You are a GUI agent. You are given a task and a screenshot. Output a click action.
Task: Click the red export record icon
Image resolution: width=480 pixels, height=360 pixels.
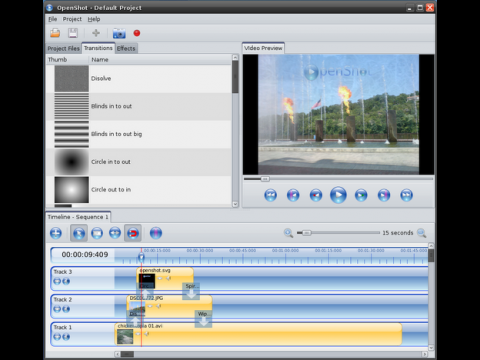pos(137,33)
